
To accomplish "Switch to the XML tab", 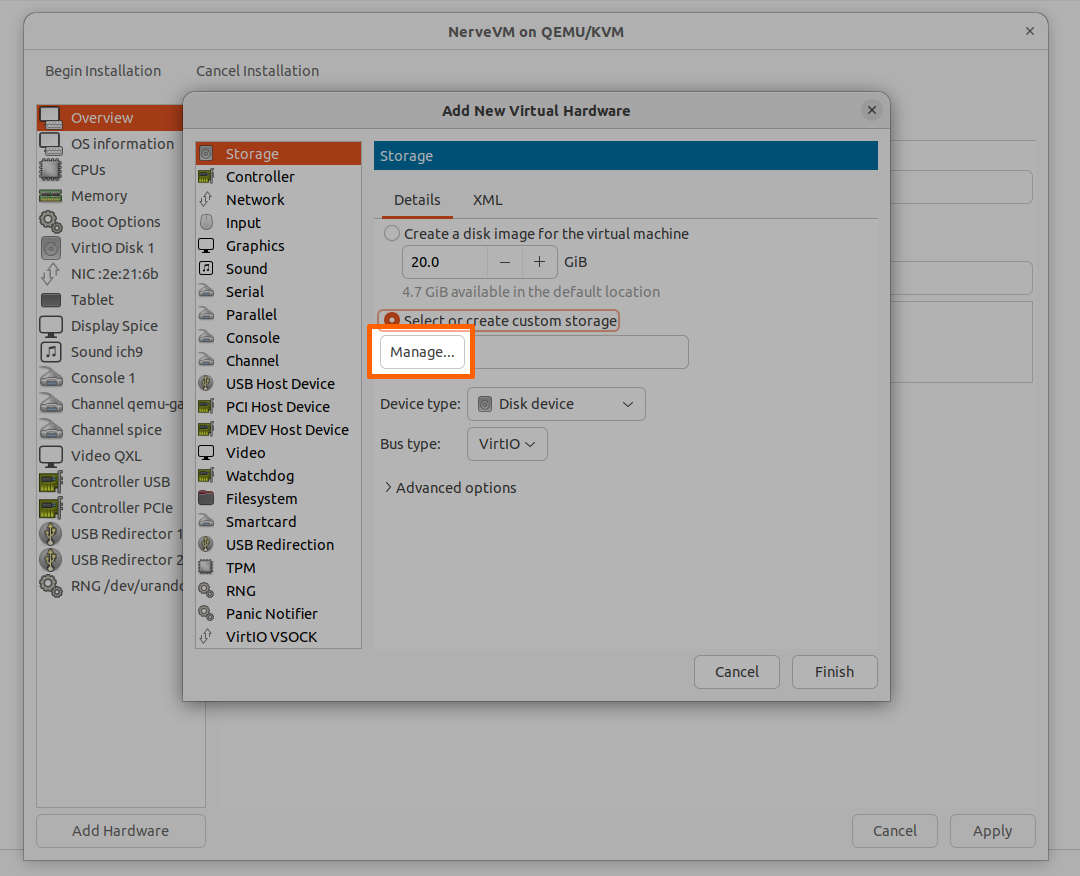I will 487,200.
